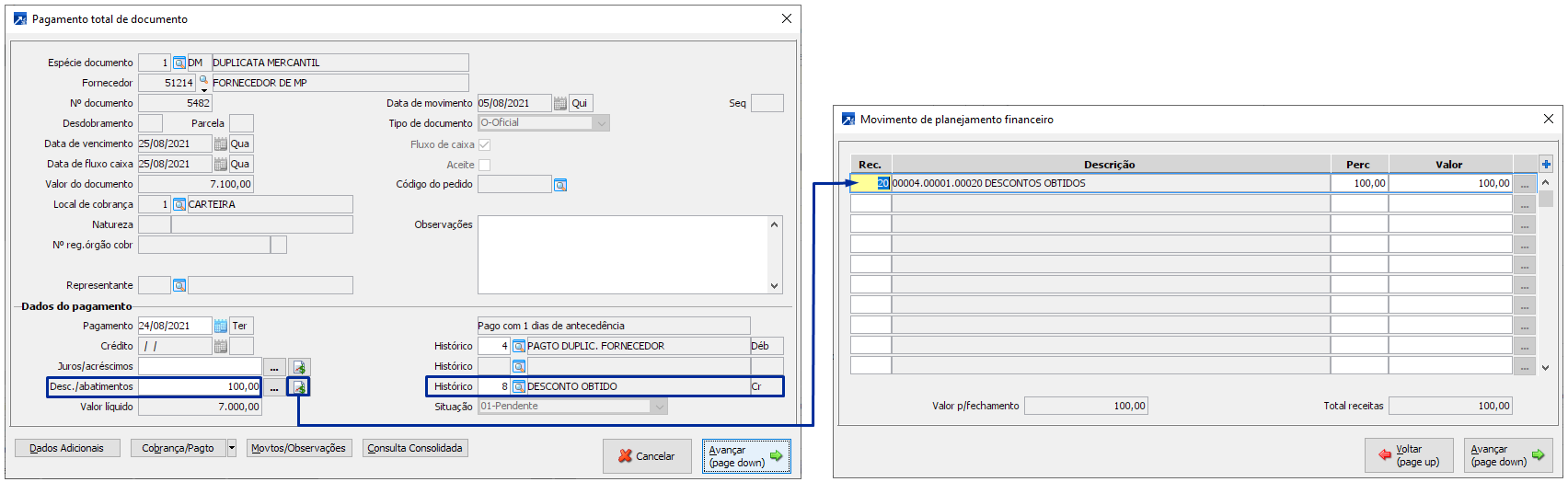This screenshot has height=482, width=1568.
Task: Open financial planning icon for Juros/acréscimos
Action: [299, 367]
